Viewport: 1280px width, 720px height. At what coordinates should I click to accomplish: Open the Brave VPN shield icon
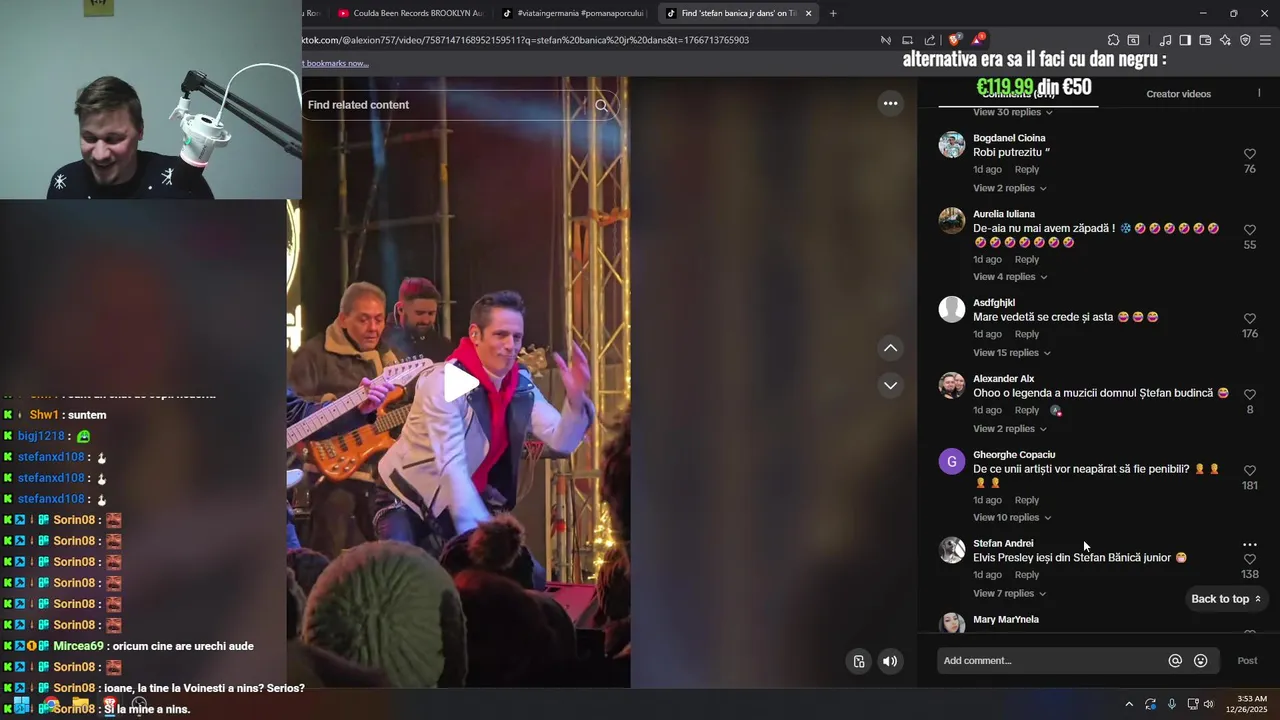(x=1245, y=40)
